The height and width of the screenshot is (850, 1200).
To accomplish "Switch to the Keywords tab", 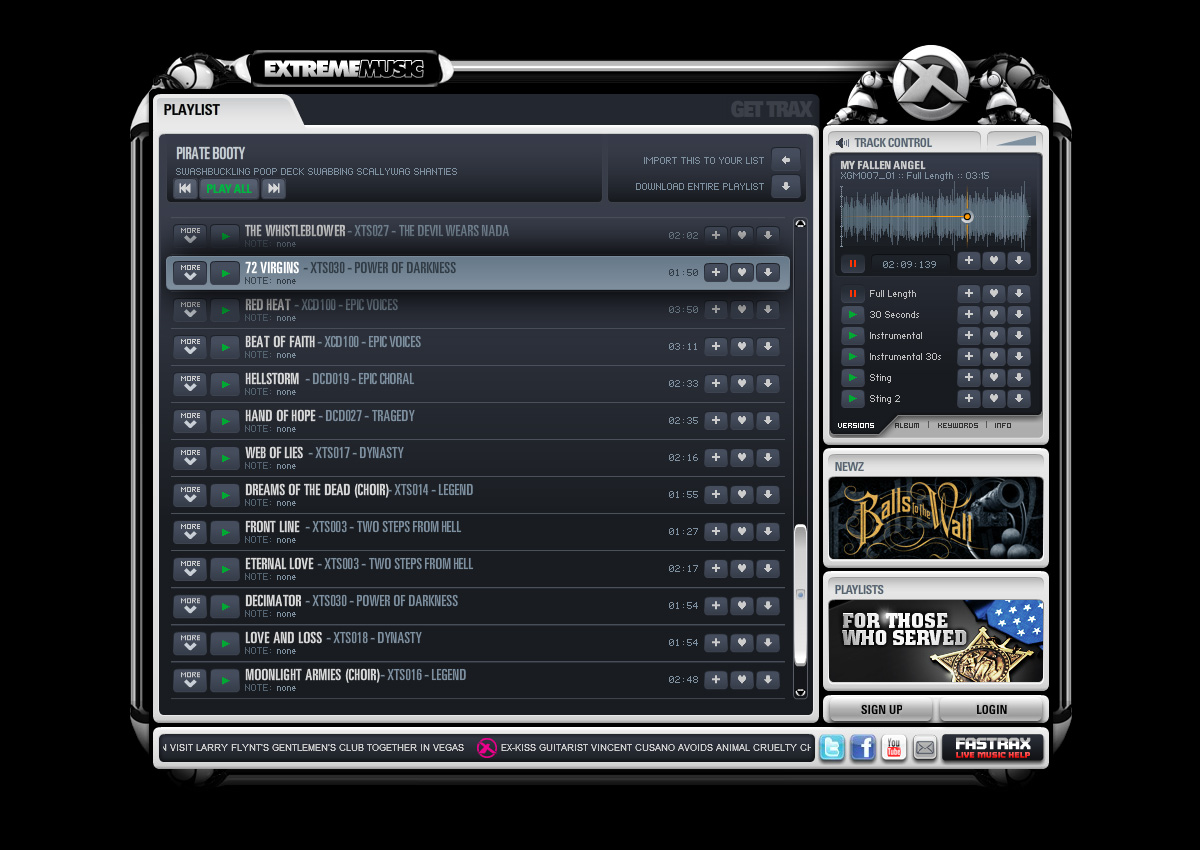I will click(x=958, y=425).
